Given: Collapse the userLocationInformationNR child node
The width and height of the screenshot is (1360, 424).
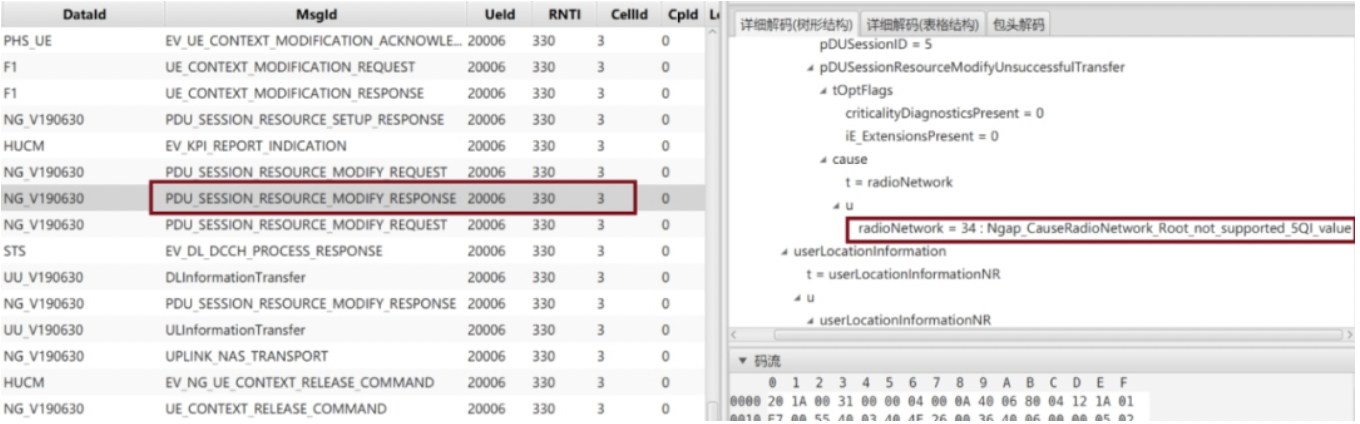Looking at the screenshot, I should [x=810, y=320].
